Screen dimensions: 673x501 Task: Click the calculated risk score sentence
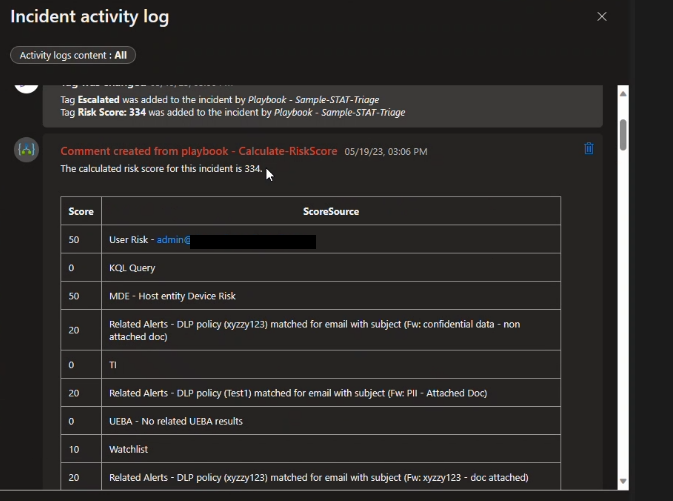click(x=161, y=169)
